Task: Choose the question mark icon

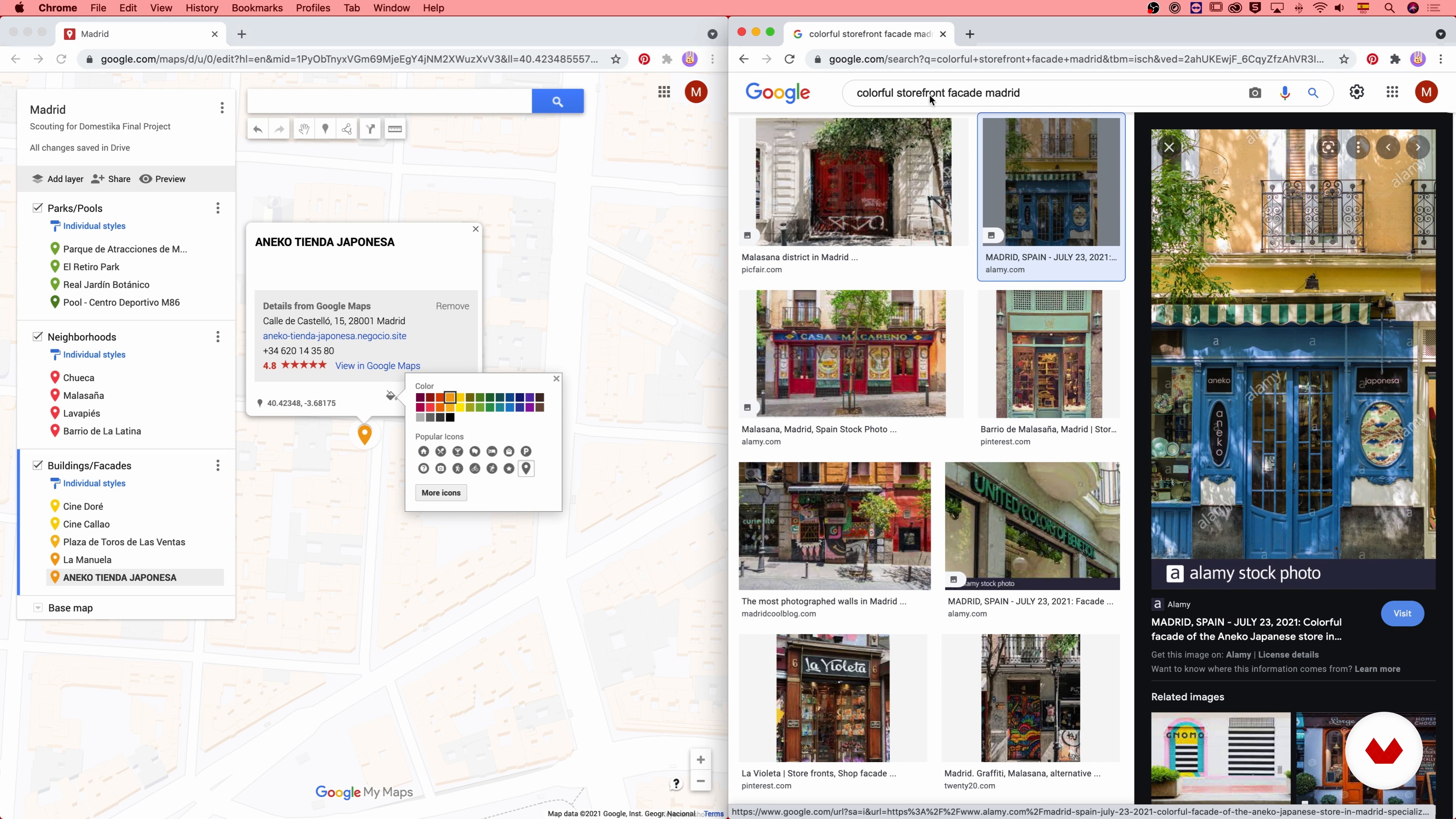Action: click(x=424, y=468)
